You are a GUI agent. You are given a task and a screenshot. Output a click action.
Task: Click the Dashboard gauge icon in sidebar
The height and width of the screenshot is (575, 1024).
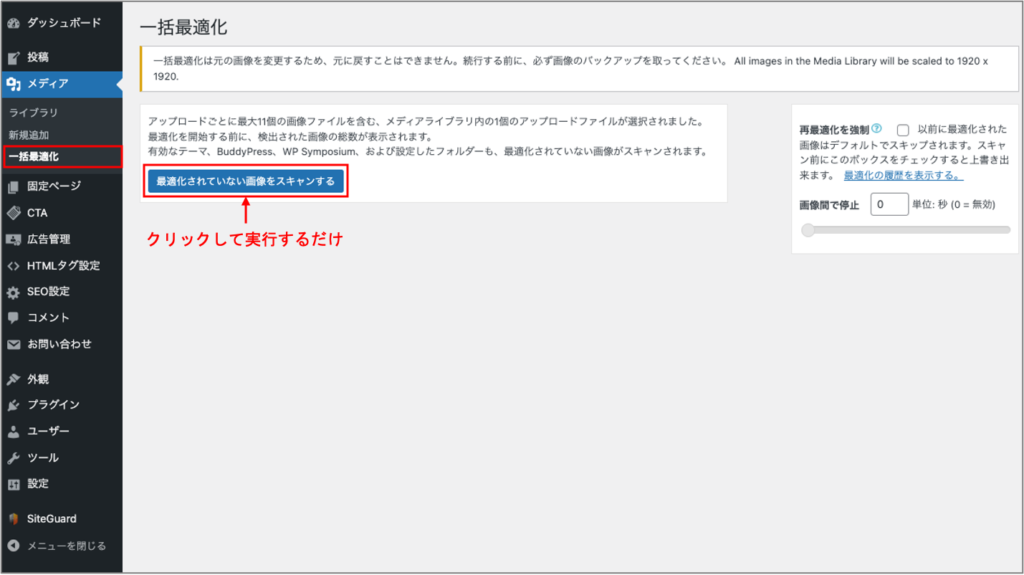13,21
